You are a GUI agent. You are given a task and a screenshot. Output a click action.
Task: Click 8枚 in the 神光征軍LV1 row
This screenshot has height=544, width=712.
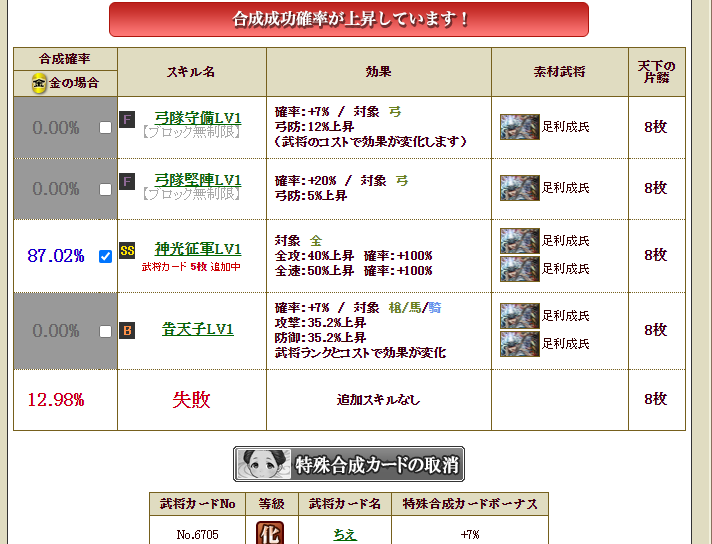(656, 255)
